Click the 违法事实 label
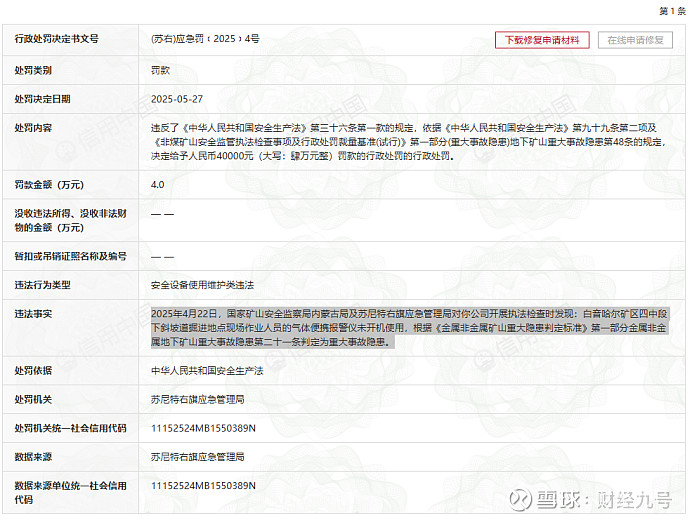The width and height of the screenshot is (692, 521). click(33, 314)
